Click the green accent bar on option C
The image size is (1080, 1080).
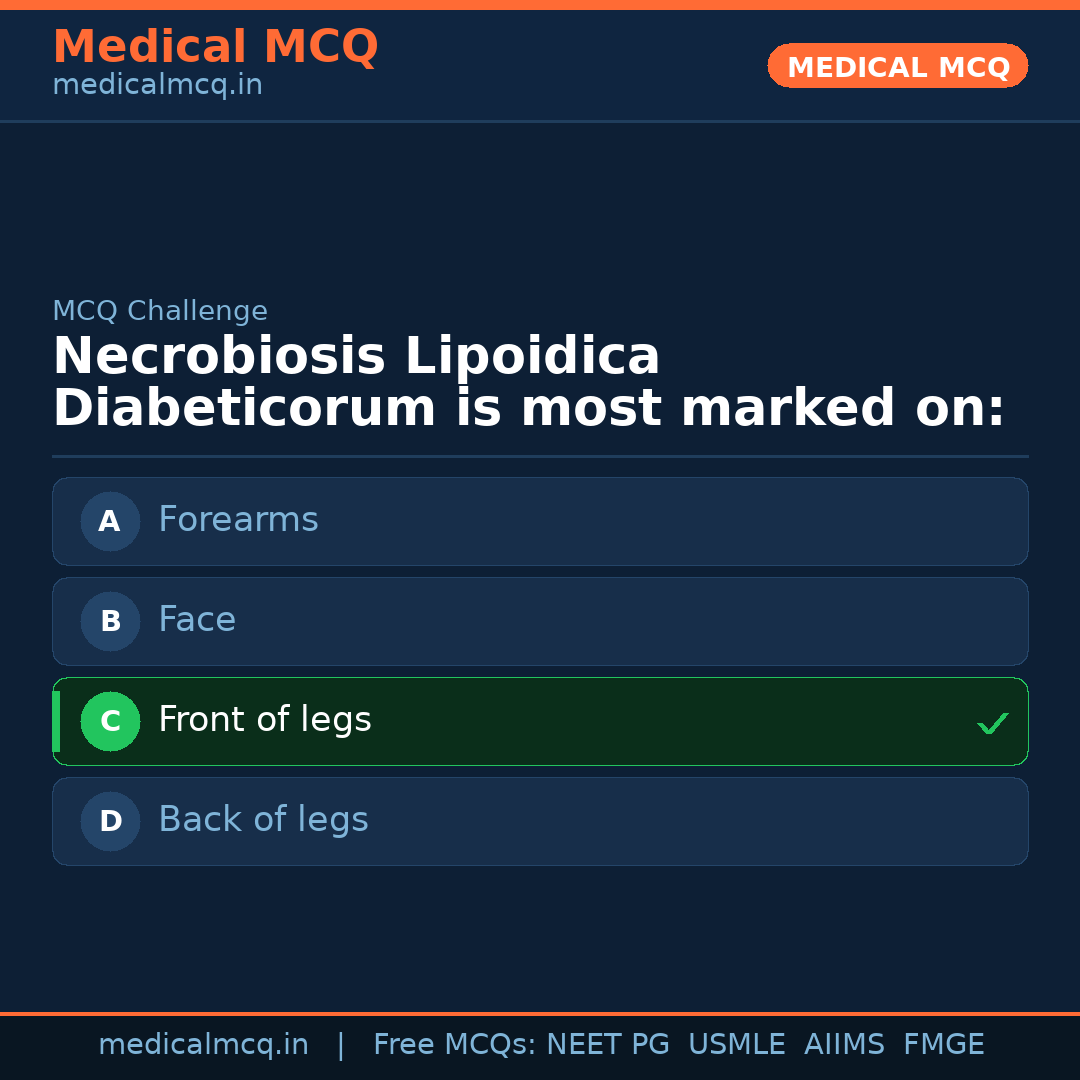coord(56,721)
